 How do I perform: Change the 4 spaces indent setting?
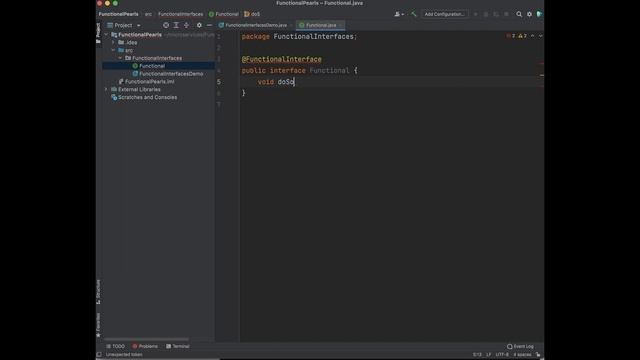tap(522, 355)
